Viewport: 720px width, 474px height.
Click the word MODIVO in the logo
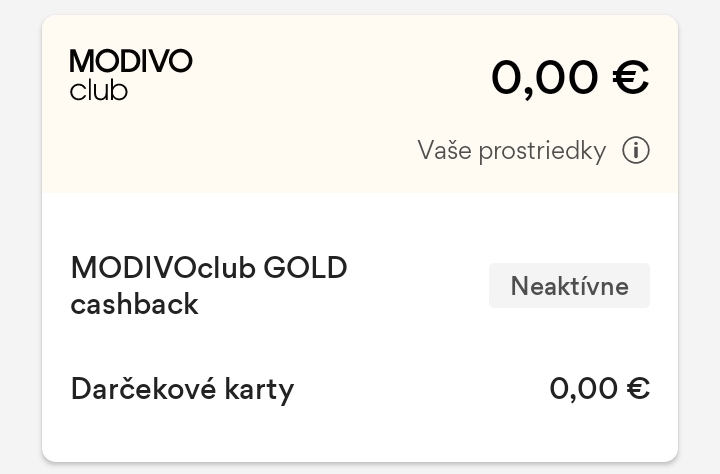131,62
